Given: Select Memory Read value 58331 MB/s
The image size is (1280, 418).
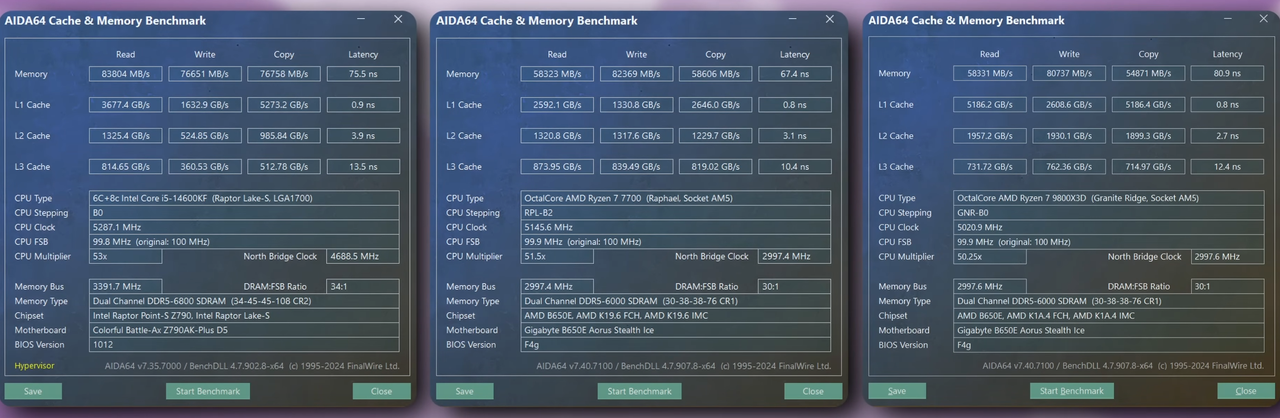Looking at the screenshot, I should [x=989, y=74].
